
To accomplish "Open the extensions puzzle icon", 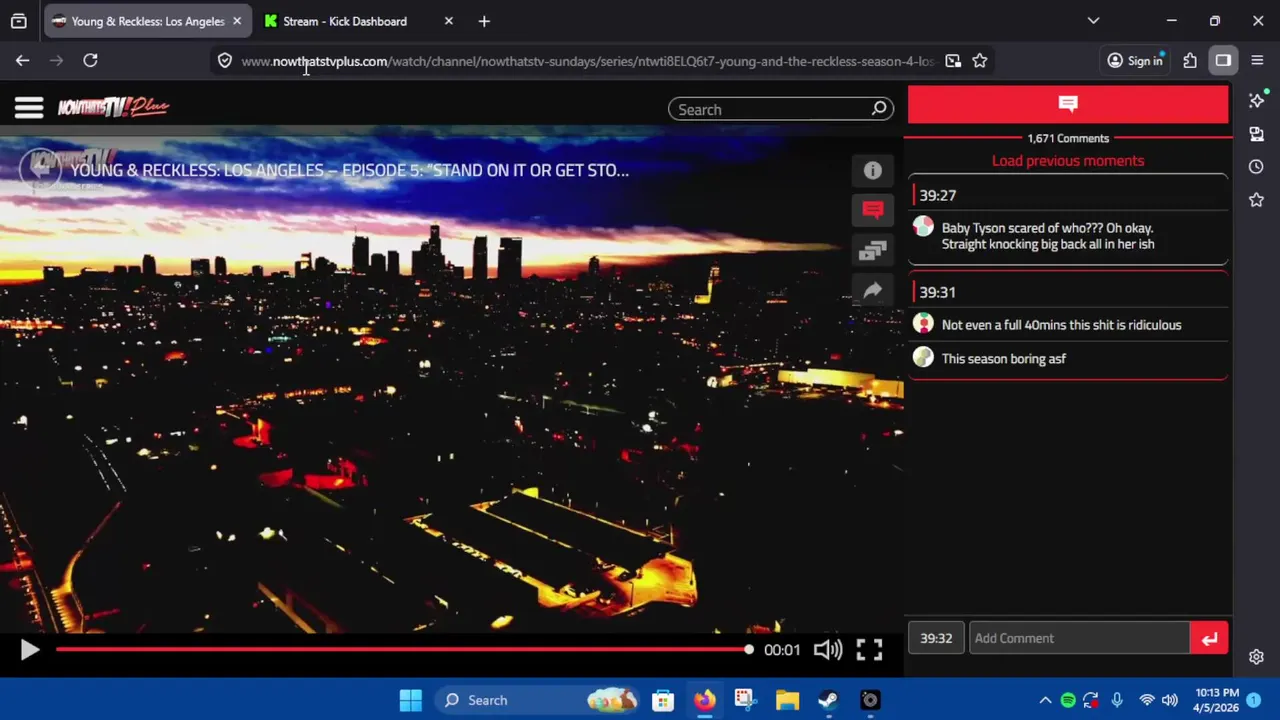I will [1190, 61].
